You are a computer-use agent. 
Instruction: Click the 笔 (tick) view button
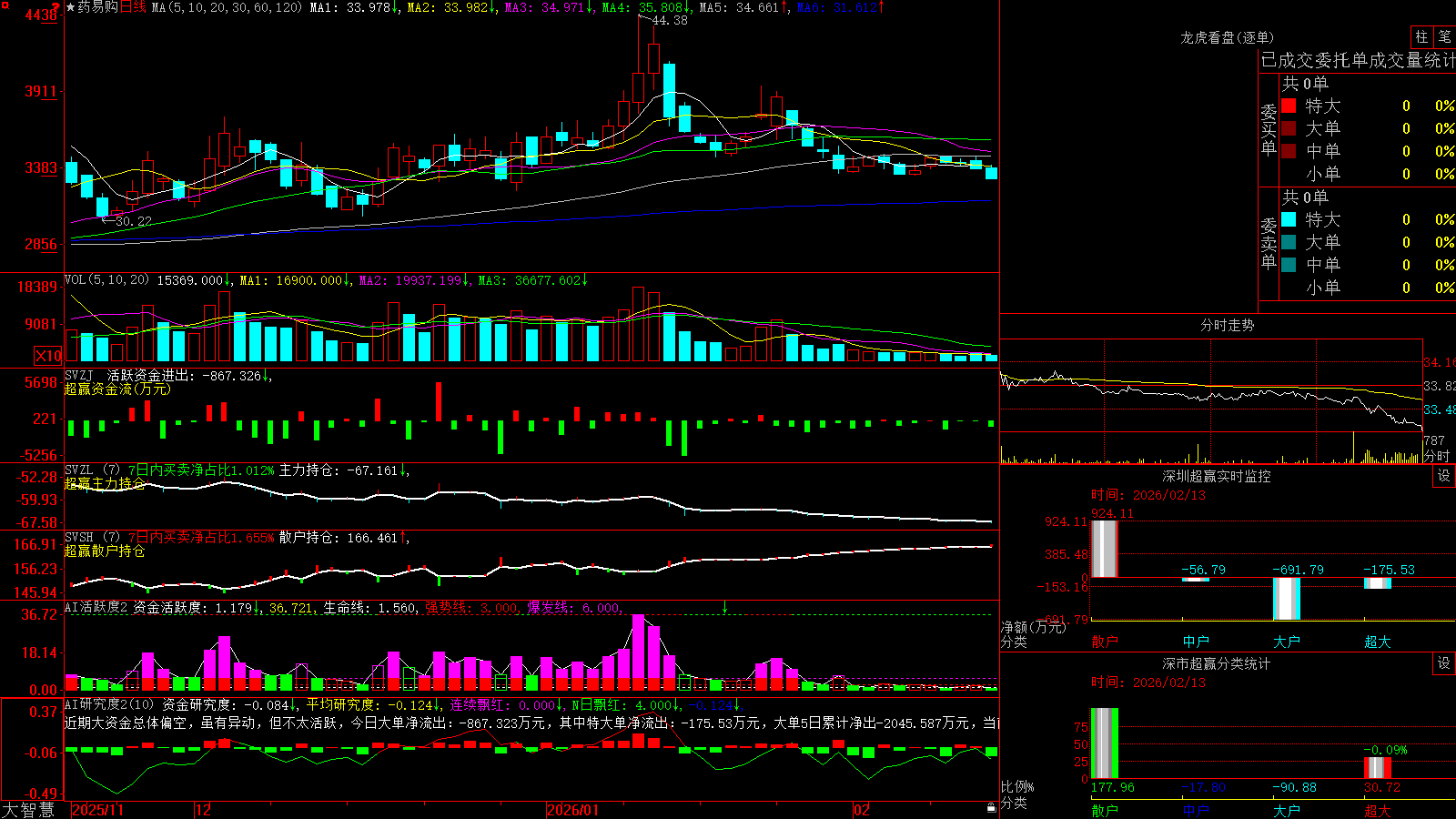pos(1444,37)
